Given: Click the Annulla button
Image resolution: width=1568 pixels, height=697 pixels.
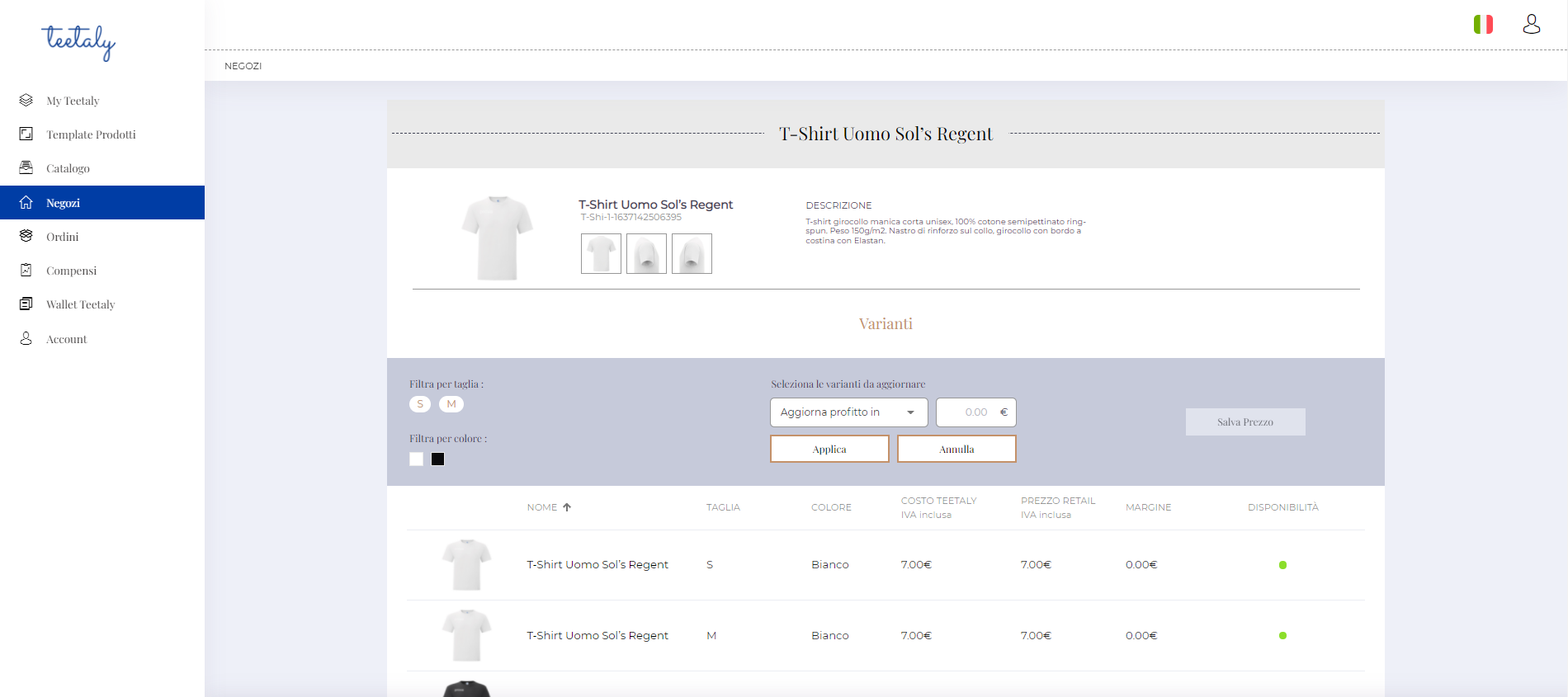Looking at the screenshot, I should [x=956, y=449].
